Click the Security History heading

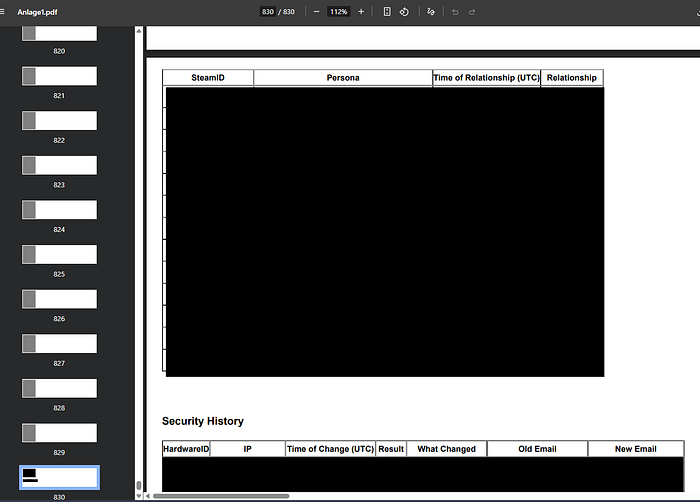(203, 421)
